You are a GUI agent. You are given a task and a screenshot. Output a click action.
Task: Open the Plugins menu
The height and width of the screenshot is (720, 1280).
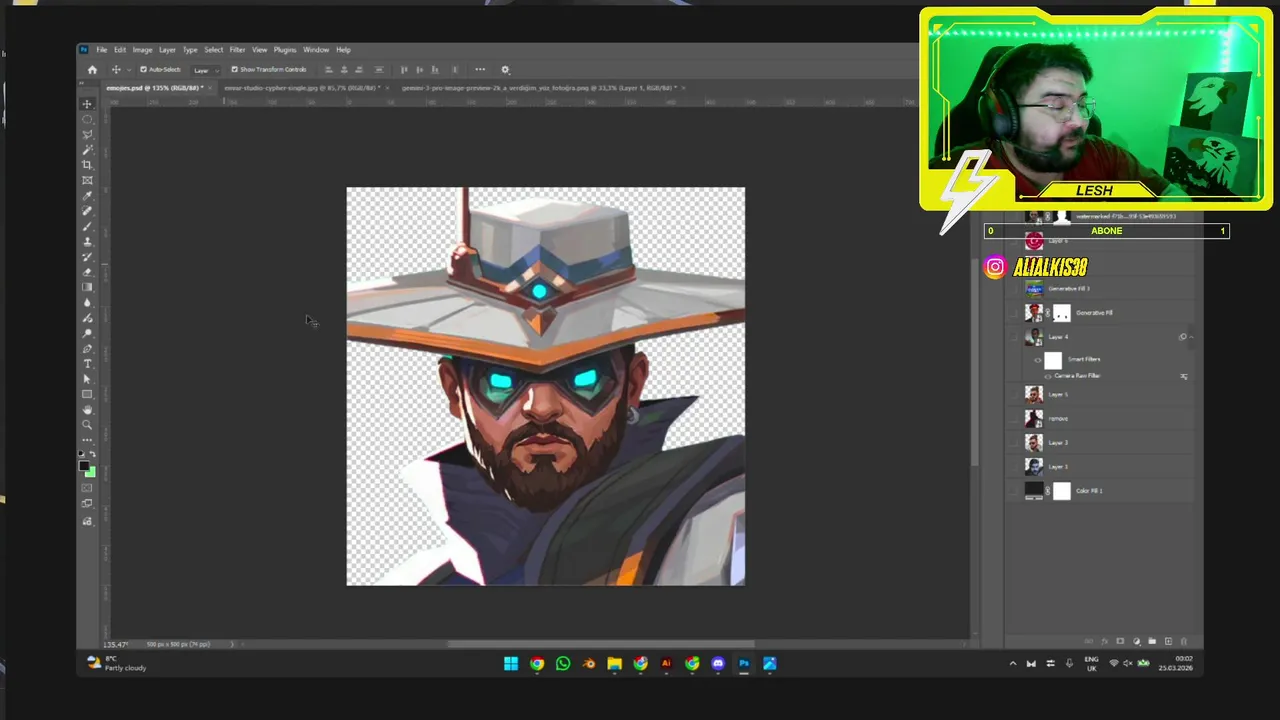284,50
